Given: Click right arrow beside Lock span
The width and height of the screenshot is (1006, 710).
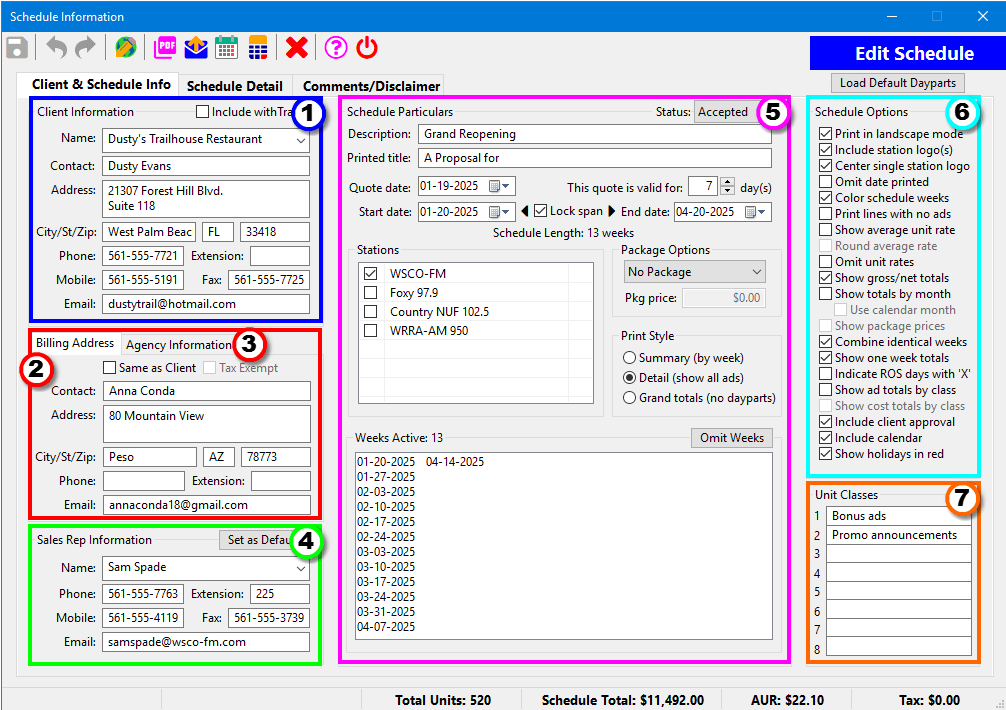Looking at the screenshot, I should point(611,211).
